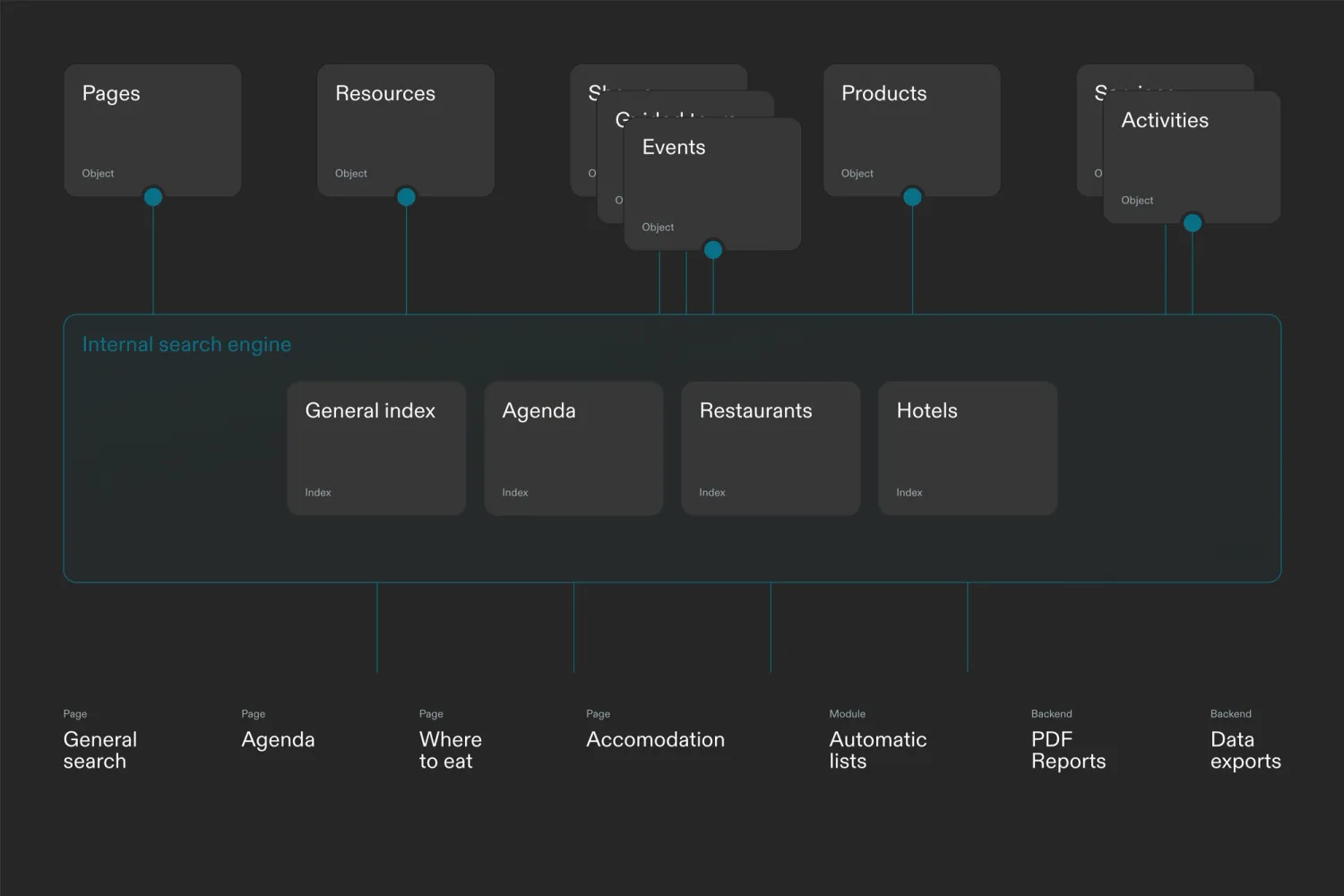Click the General search page label
The height and width of the screenshot is (896, 1344).
[100, 750]
